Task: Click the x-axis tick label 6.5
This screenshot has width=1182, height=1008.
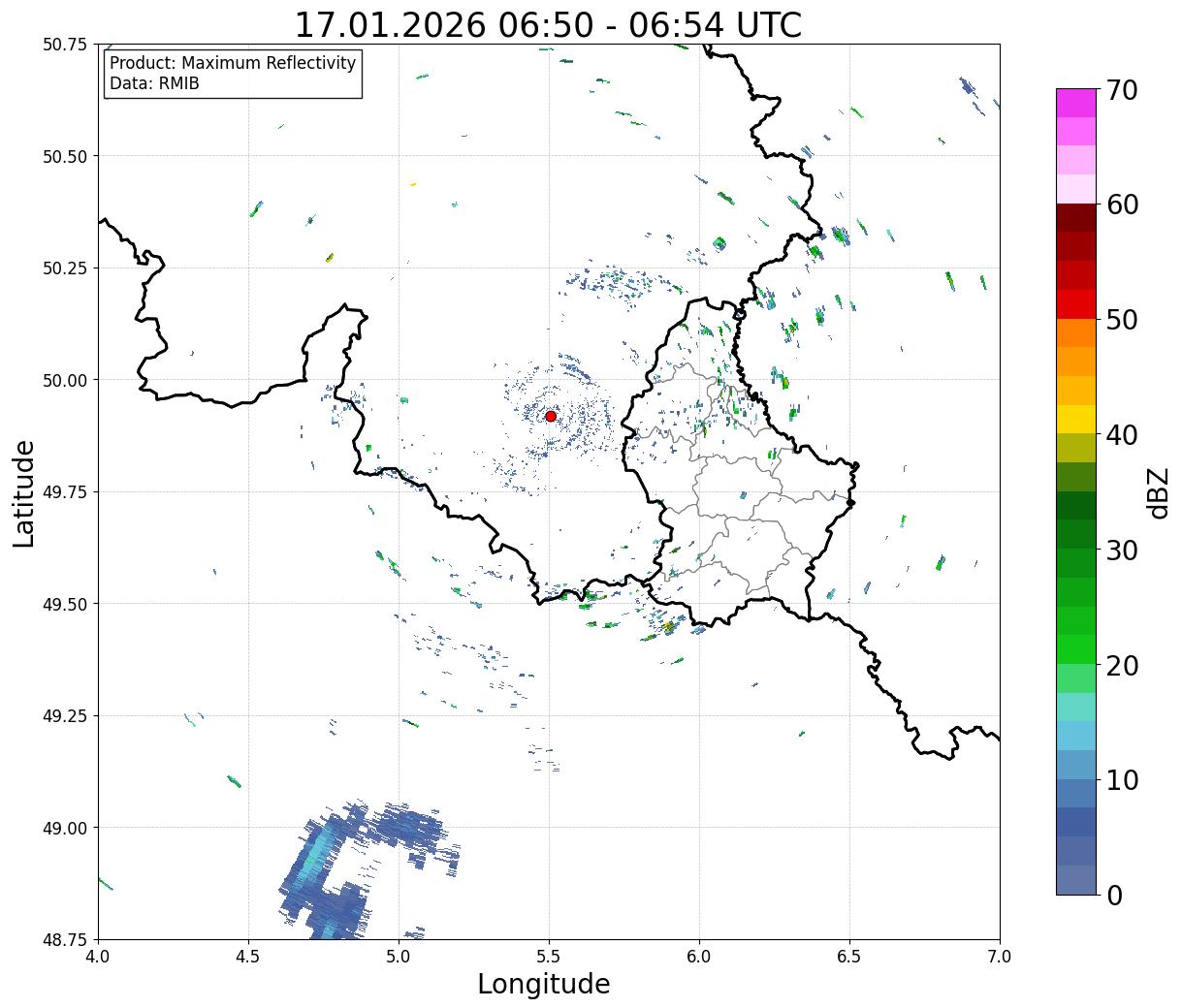Action: tap(849, 957)
